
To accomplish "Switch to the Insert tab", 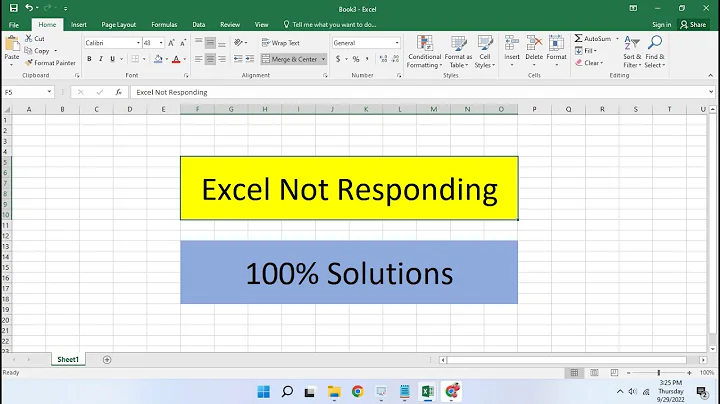I will pyautogui.click(x=79, y=24).
